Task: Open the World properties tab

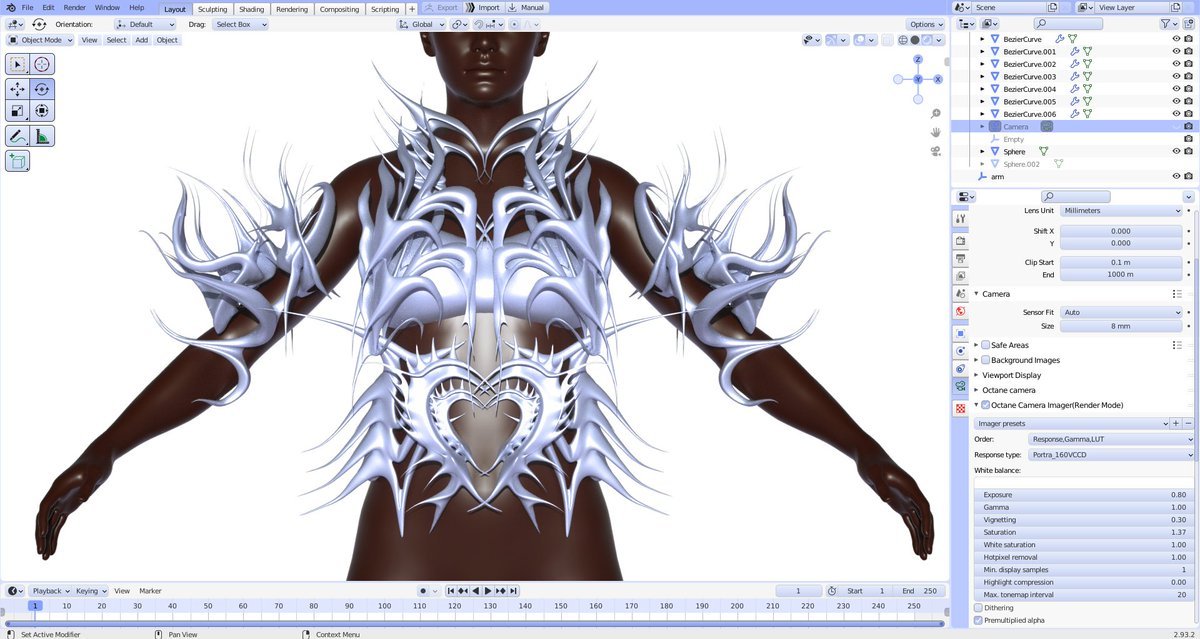Action: tap(961, 312)
